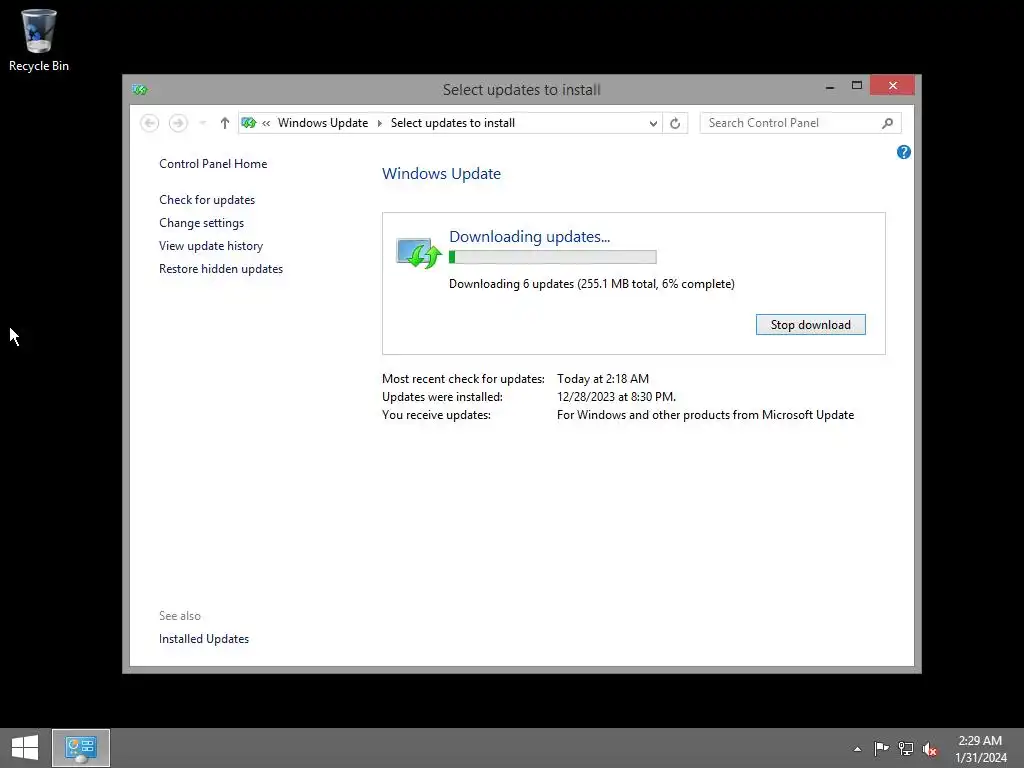This screenshot has width=1024, height=768.
Task: Open Help with the question mark icon
Action: (904, 152)
